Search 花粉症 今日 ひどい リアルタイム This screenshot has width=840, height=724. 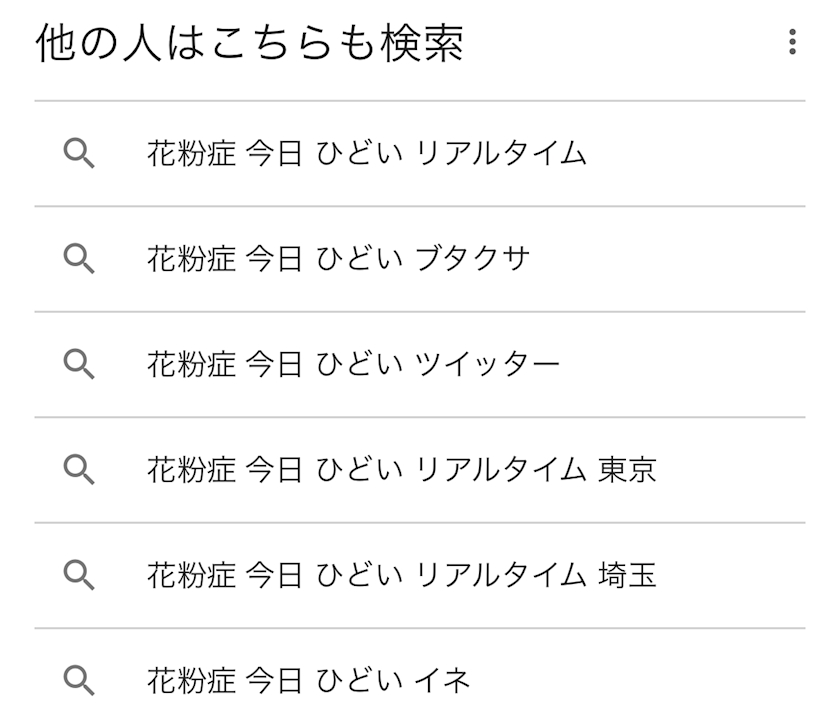click(x=366, y=154)
